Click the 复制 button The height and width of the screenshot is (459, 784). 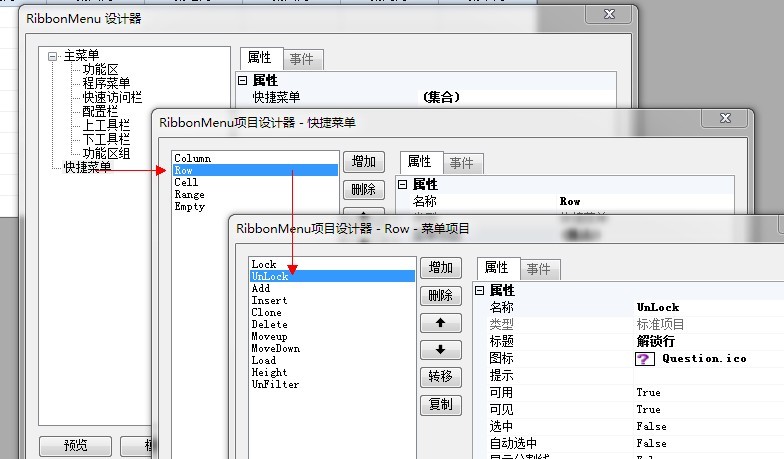[440, 404]
